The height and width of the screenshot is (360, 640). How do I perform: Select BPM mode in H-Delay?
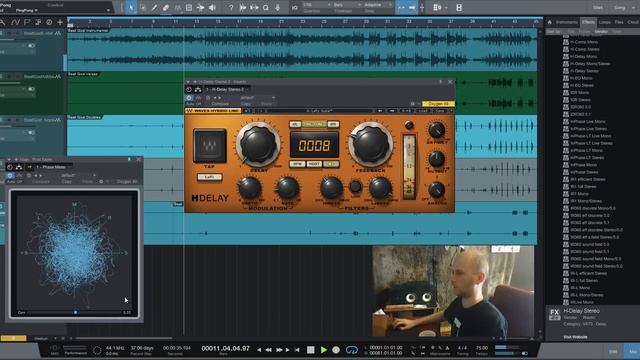pyautogui.click(x=297, y=164)
